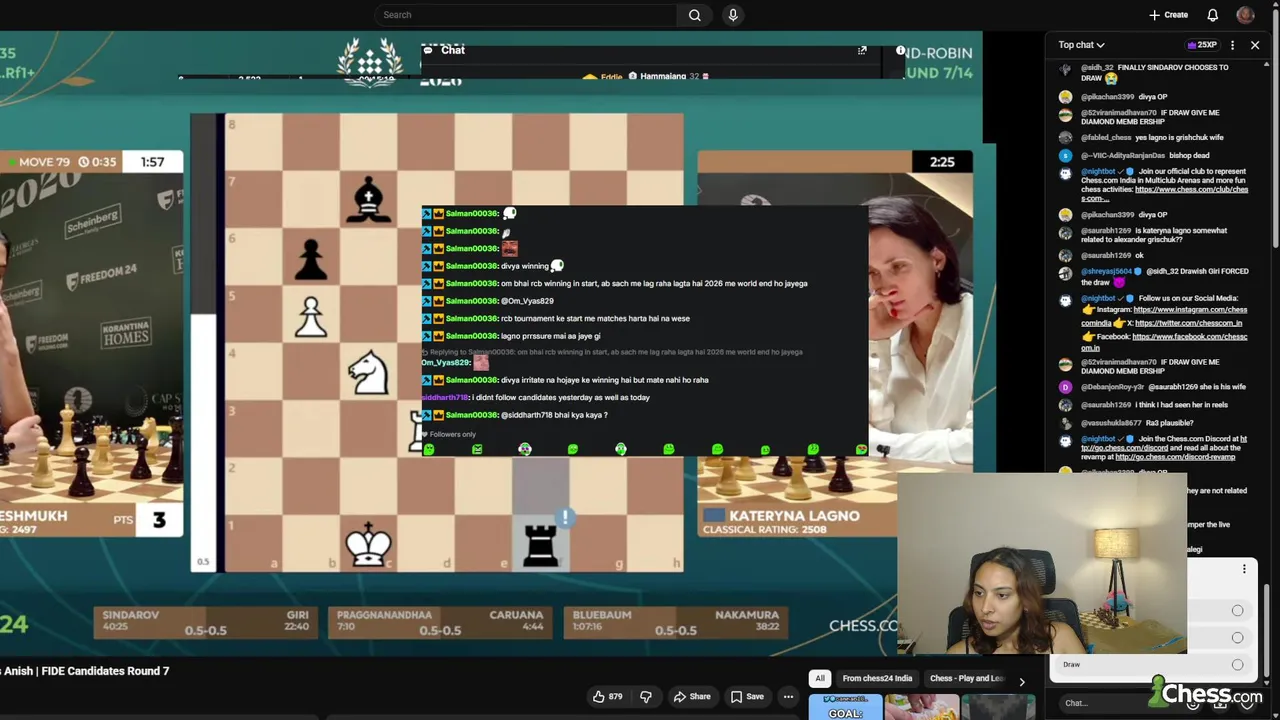Activate voice search microphone icon
The height and width of the screenshot is (720, 1280).
[x=733, y=15]
